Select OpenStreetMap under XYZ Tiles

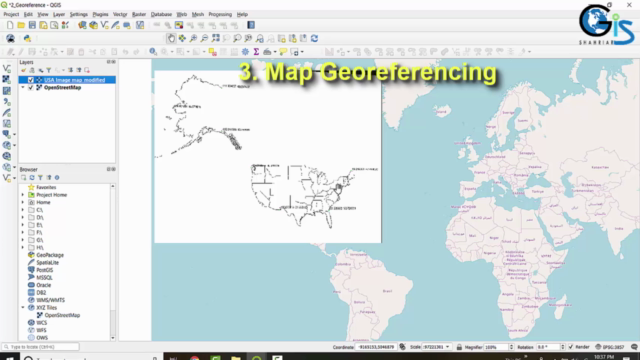(x=62, y=315)
